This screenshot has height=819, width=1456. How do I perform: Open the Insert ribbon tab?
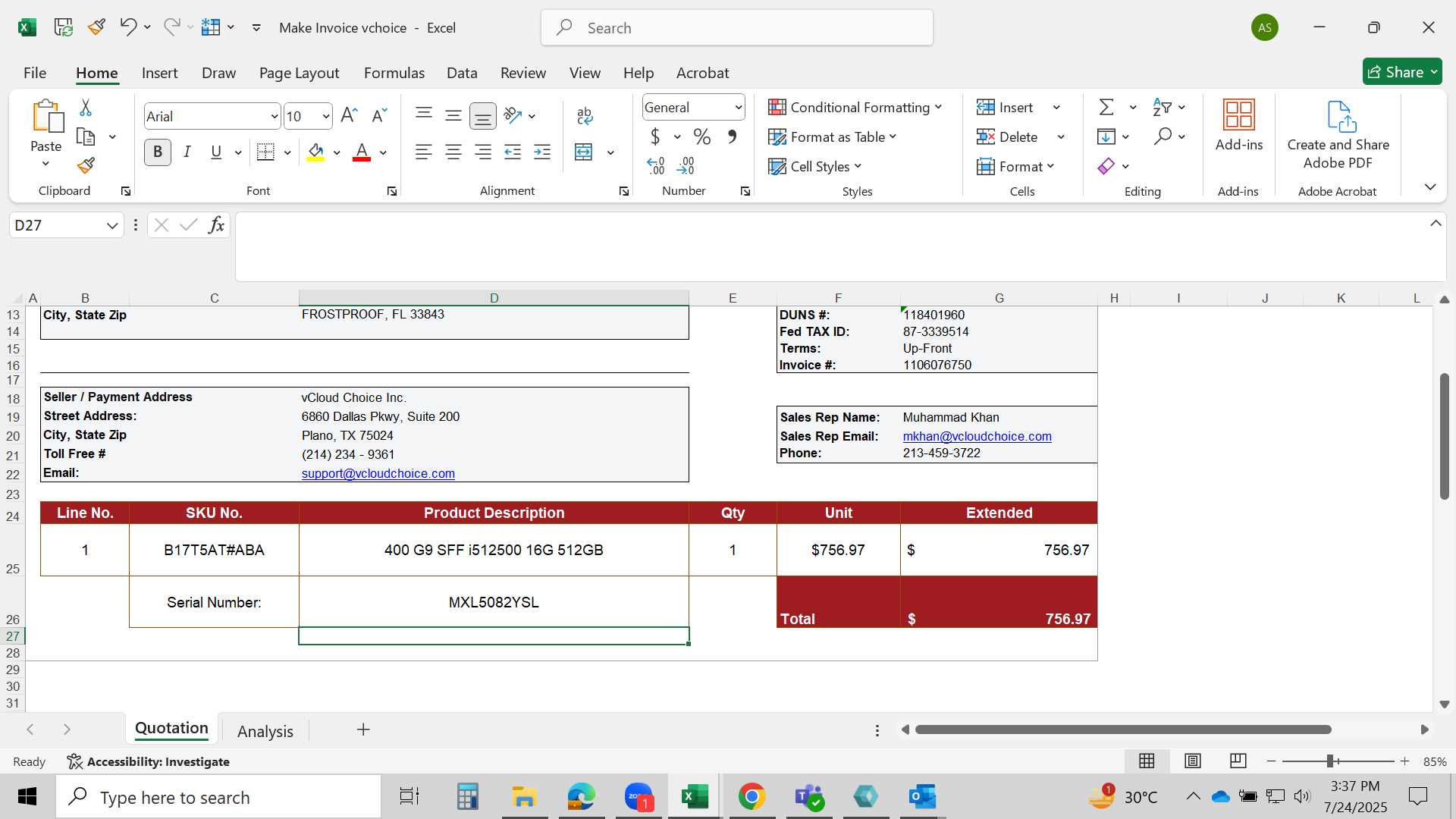pos(159,73)
